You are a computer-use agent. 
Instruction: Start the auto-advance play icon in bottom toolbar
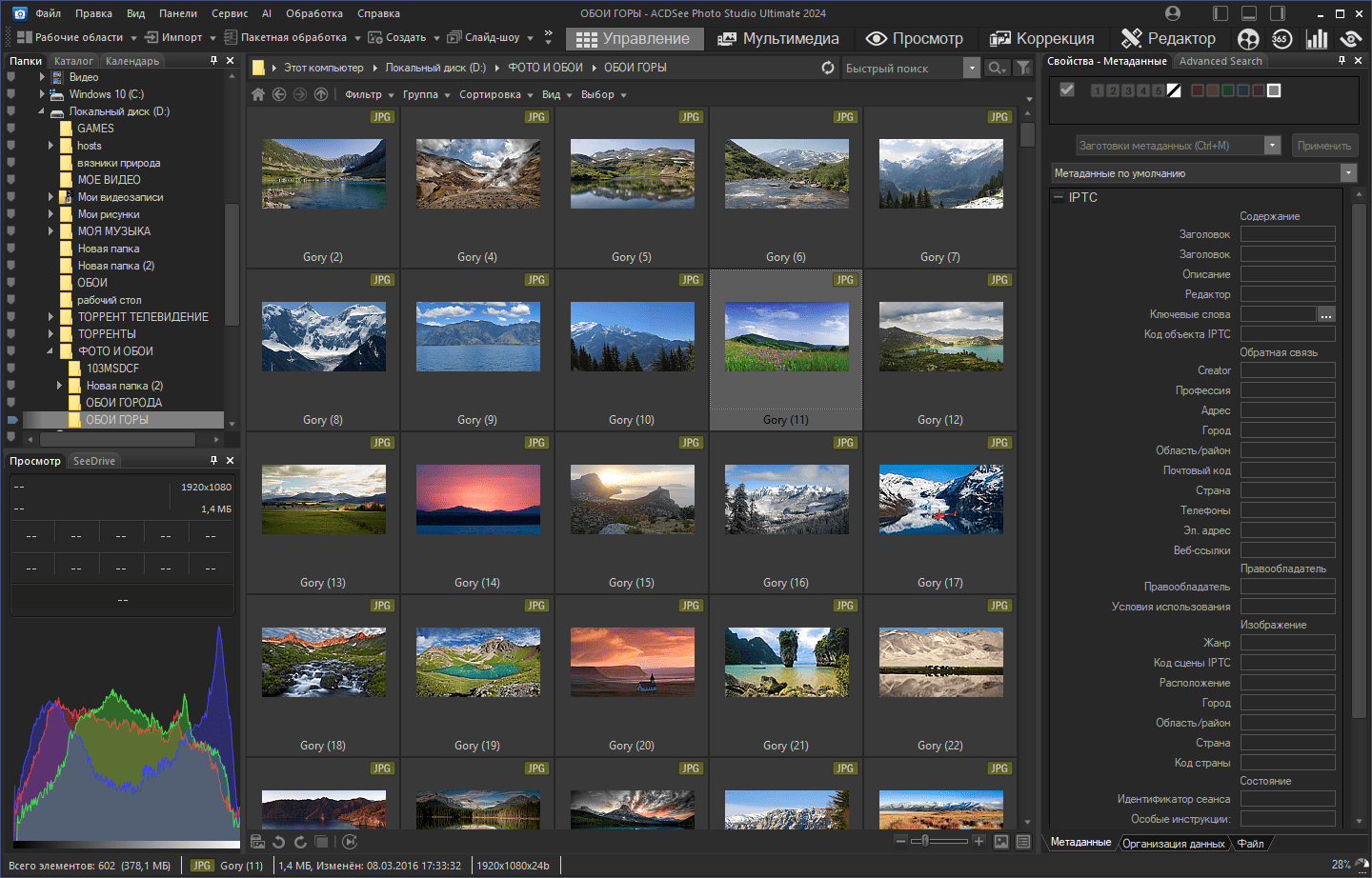(350, 842)
